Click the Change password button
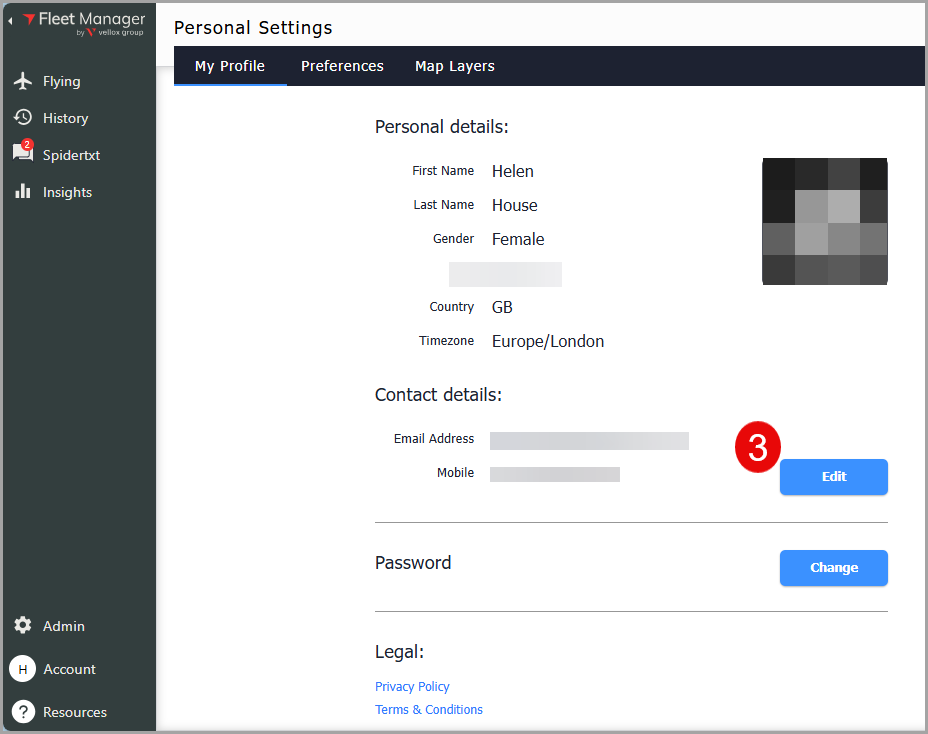The image size is (928, 734). pyautogui.click(x=833, y=568)
